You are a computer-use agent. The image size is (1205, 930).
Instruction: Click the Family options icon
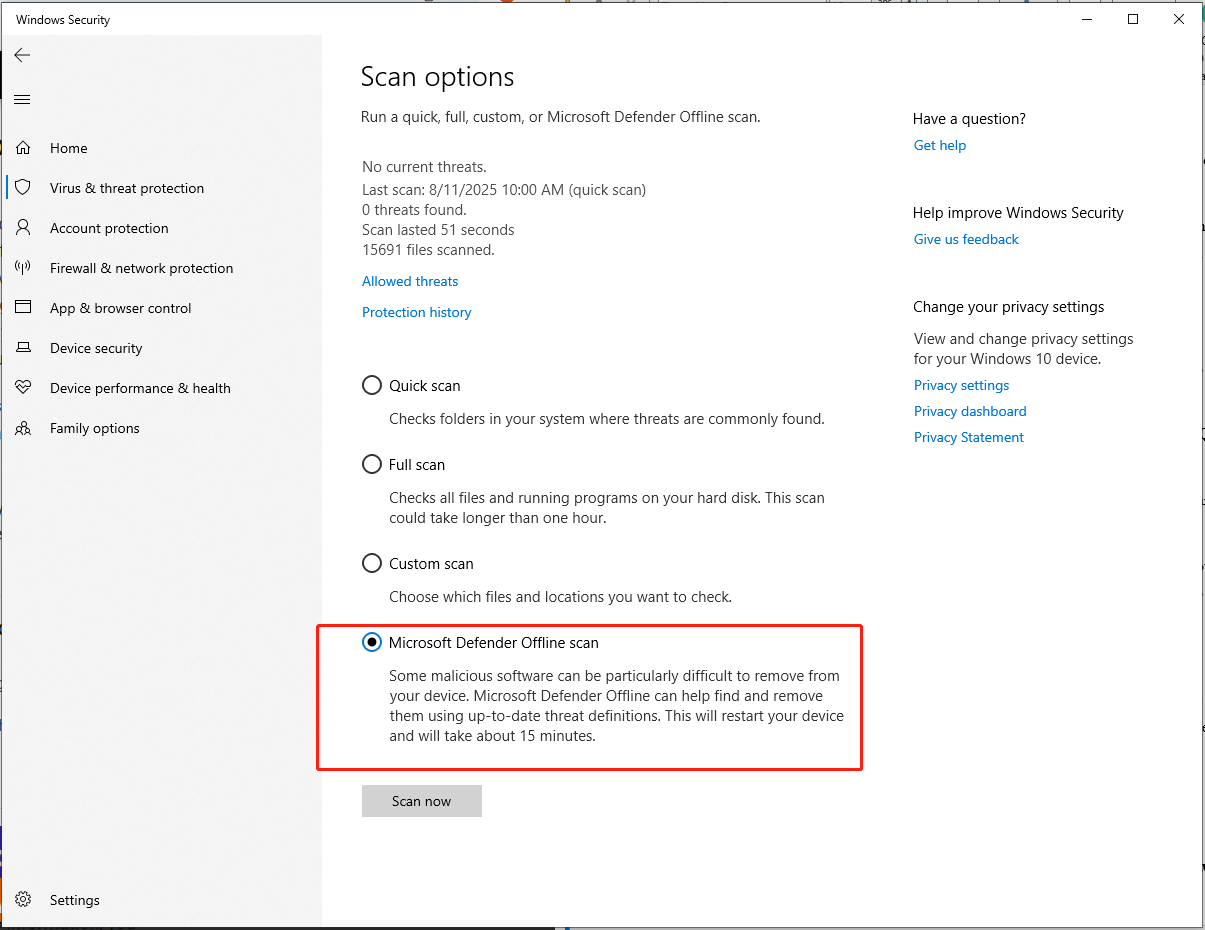pos(23,427)
